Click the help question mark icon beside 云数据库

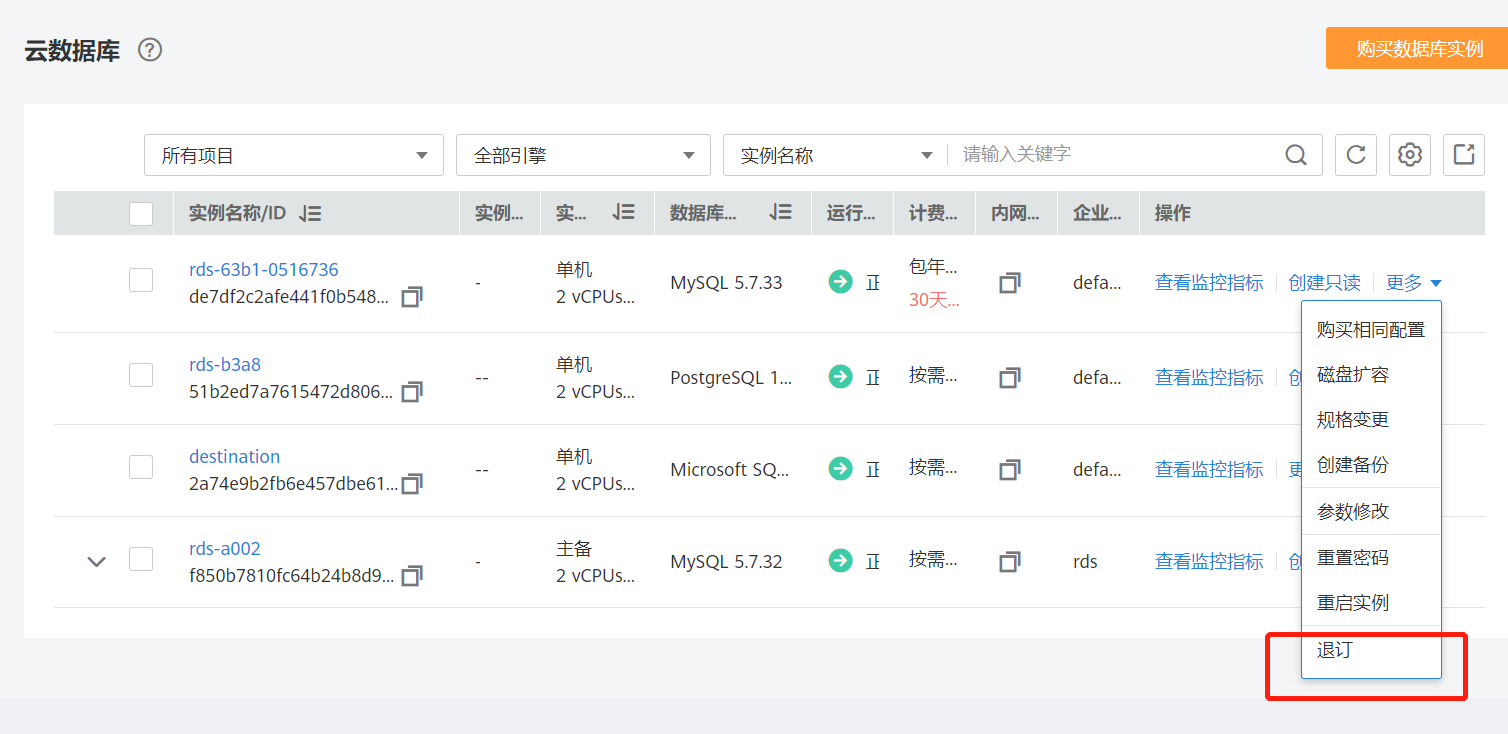[x=150, y=50]
